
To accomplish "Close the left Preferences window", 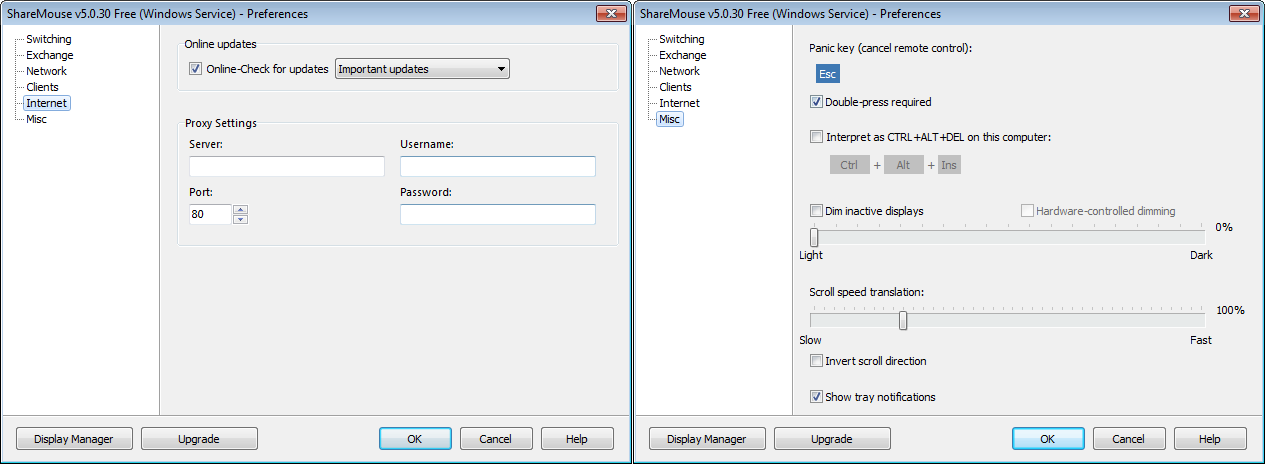I will click(x=611, y=13).
